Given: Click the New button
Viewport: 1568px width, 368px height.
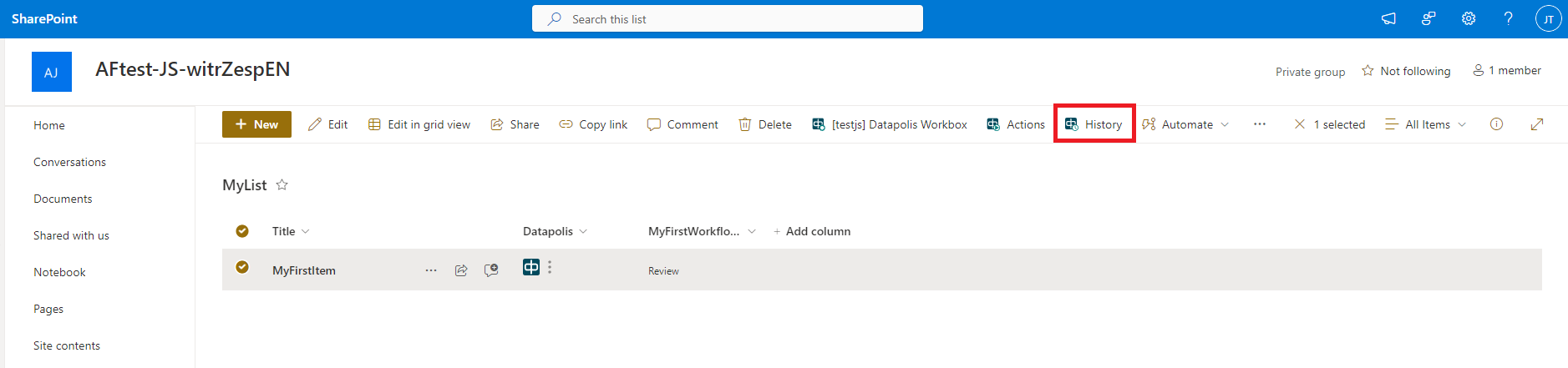Looking at the screenshot, I should coord(256,124).
